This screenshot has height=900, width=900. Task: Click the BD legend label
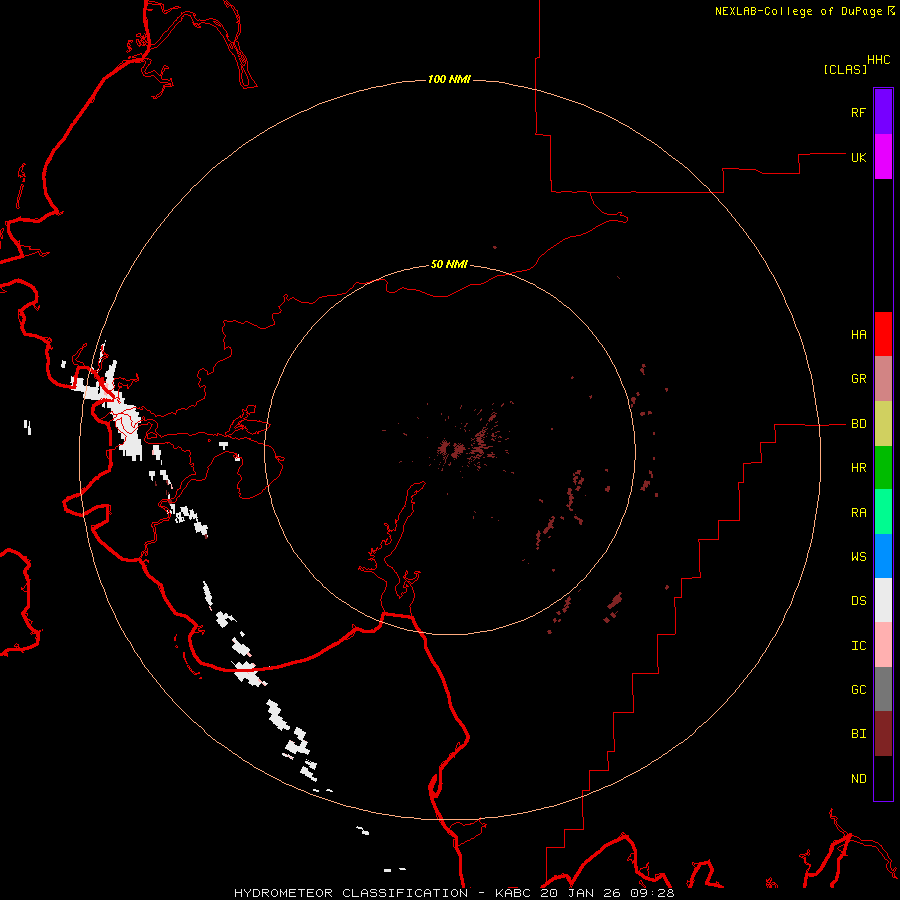click(858, 424)
